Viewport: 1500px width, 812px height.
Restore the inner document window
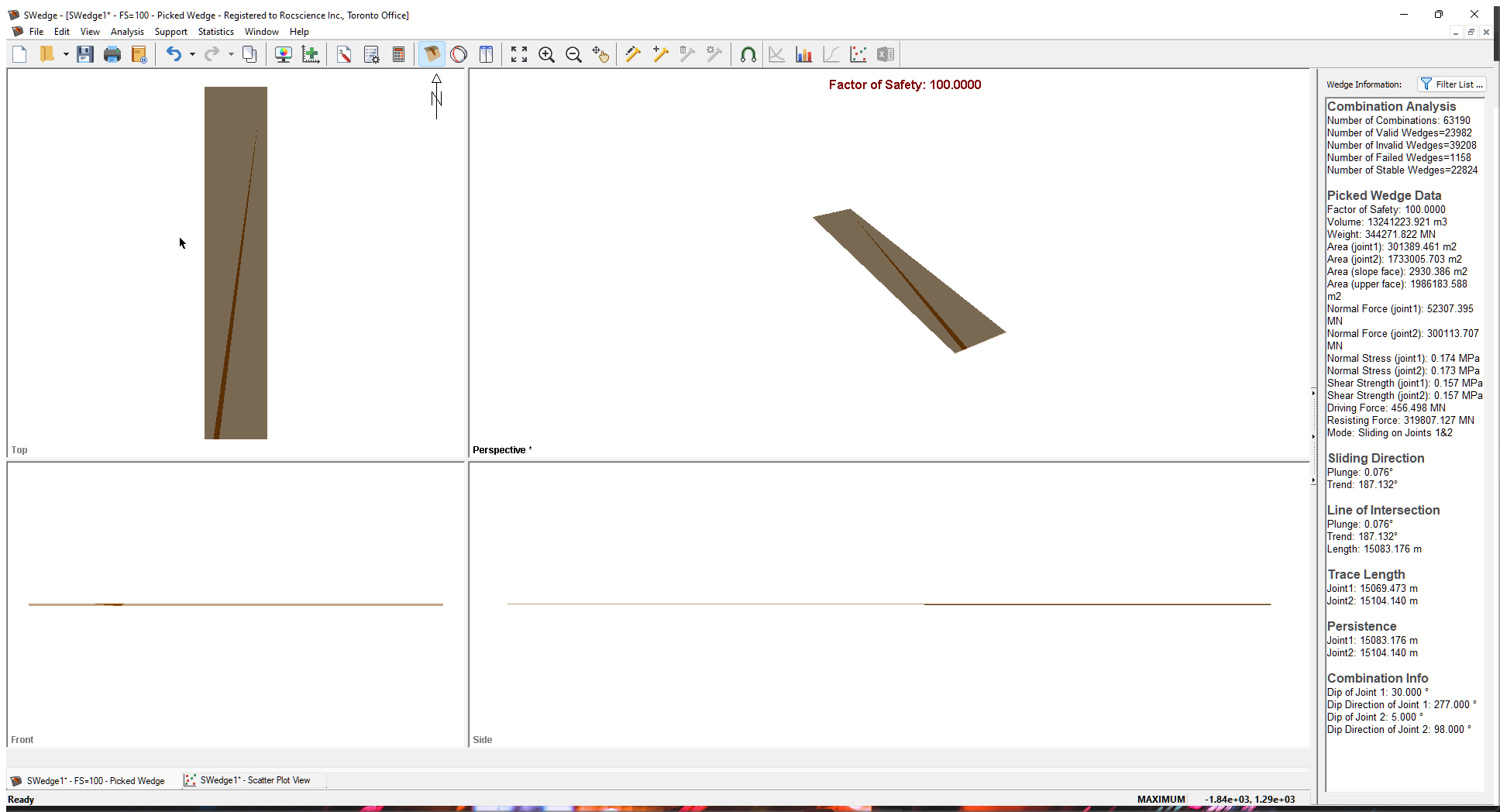(1471, 32)
